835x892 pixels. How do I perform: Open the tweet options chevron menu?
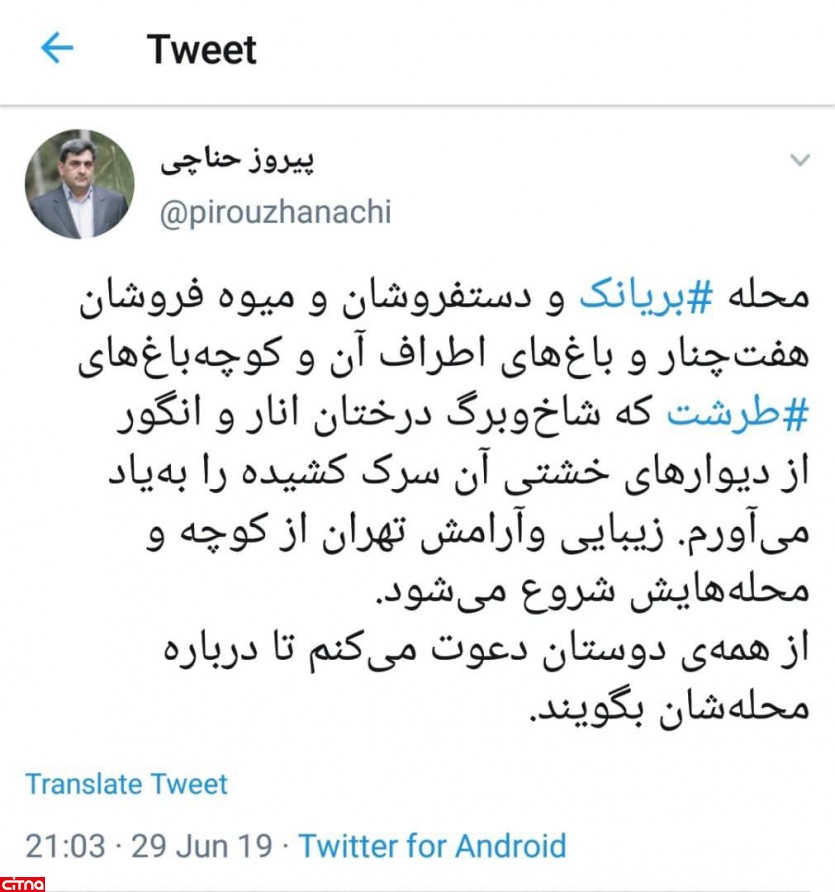[x=800, y=160]
